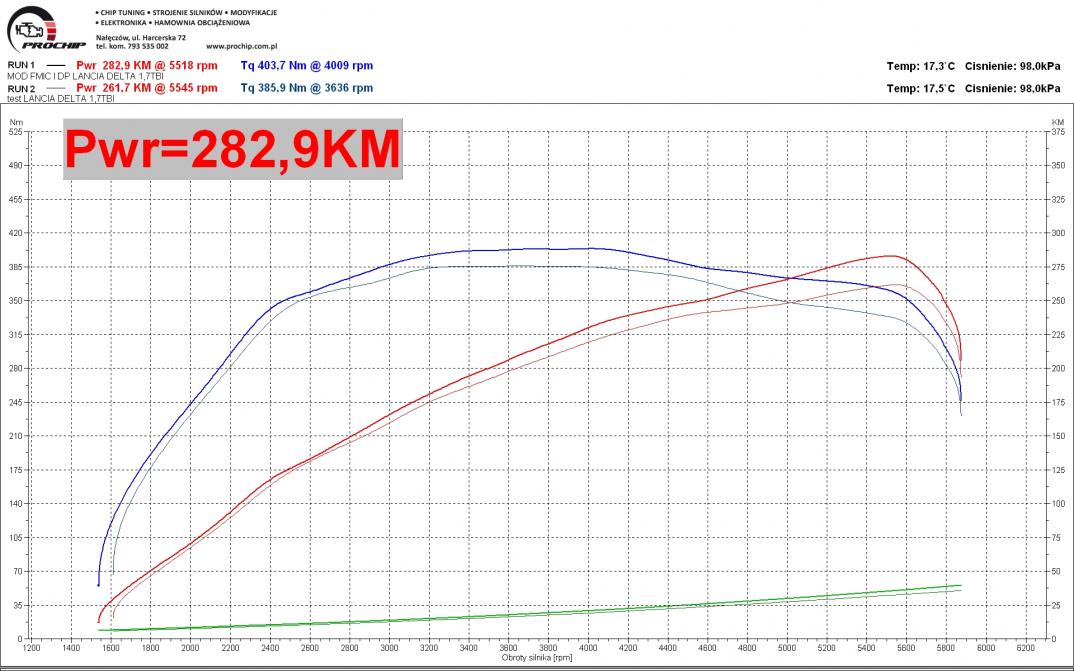Select the RUN 2 label
This screenshot has height=671, width=1074.
tap(21, 89)
